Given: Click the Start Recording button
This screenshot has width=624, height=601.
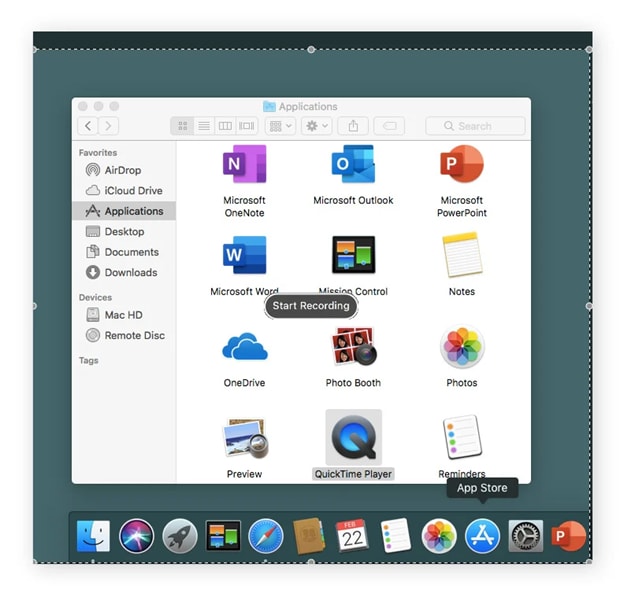Looking at the screenshot, I should [x=311, y=306].
